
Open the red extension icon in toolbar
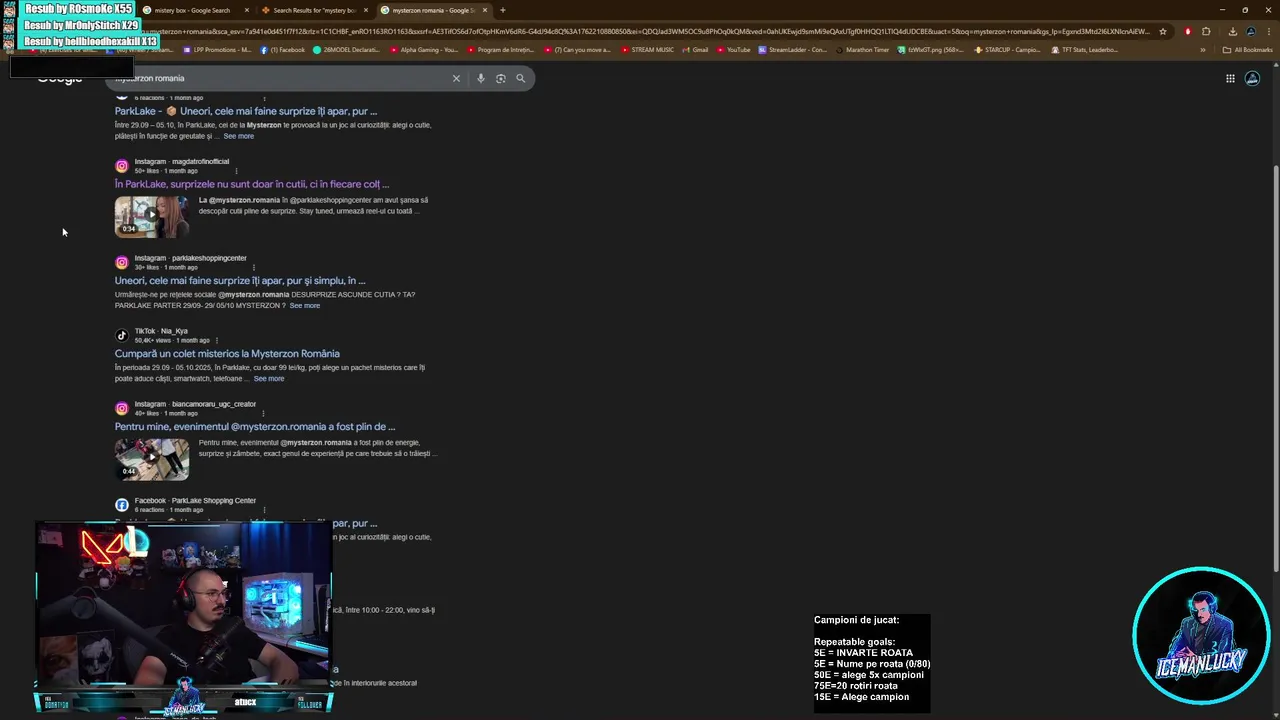coord(1188,31)
